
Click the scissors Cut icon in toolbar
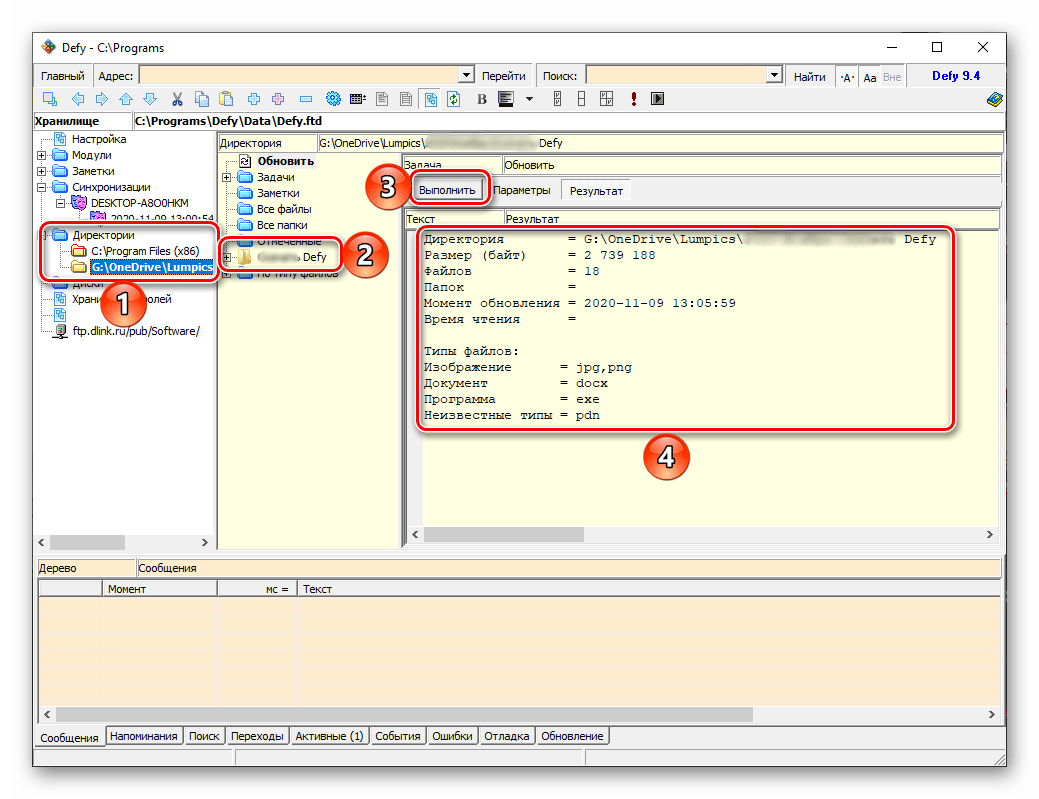pos(177,99)
